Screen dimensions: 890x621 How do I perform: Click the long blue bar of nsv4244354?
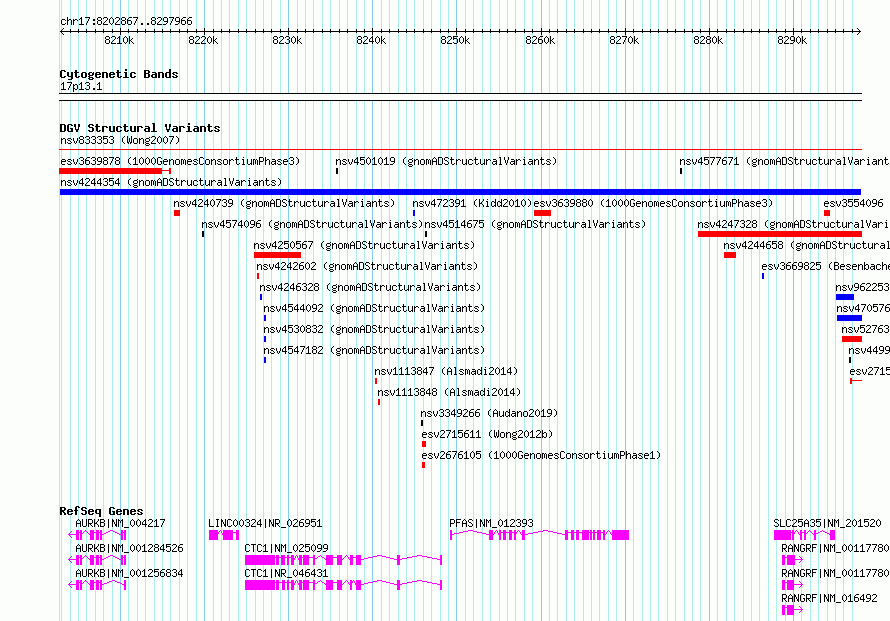[460, 192]
